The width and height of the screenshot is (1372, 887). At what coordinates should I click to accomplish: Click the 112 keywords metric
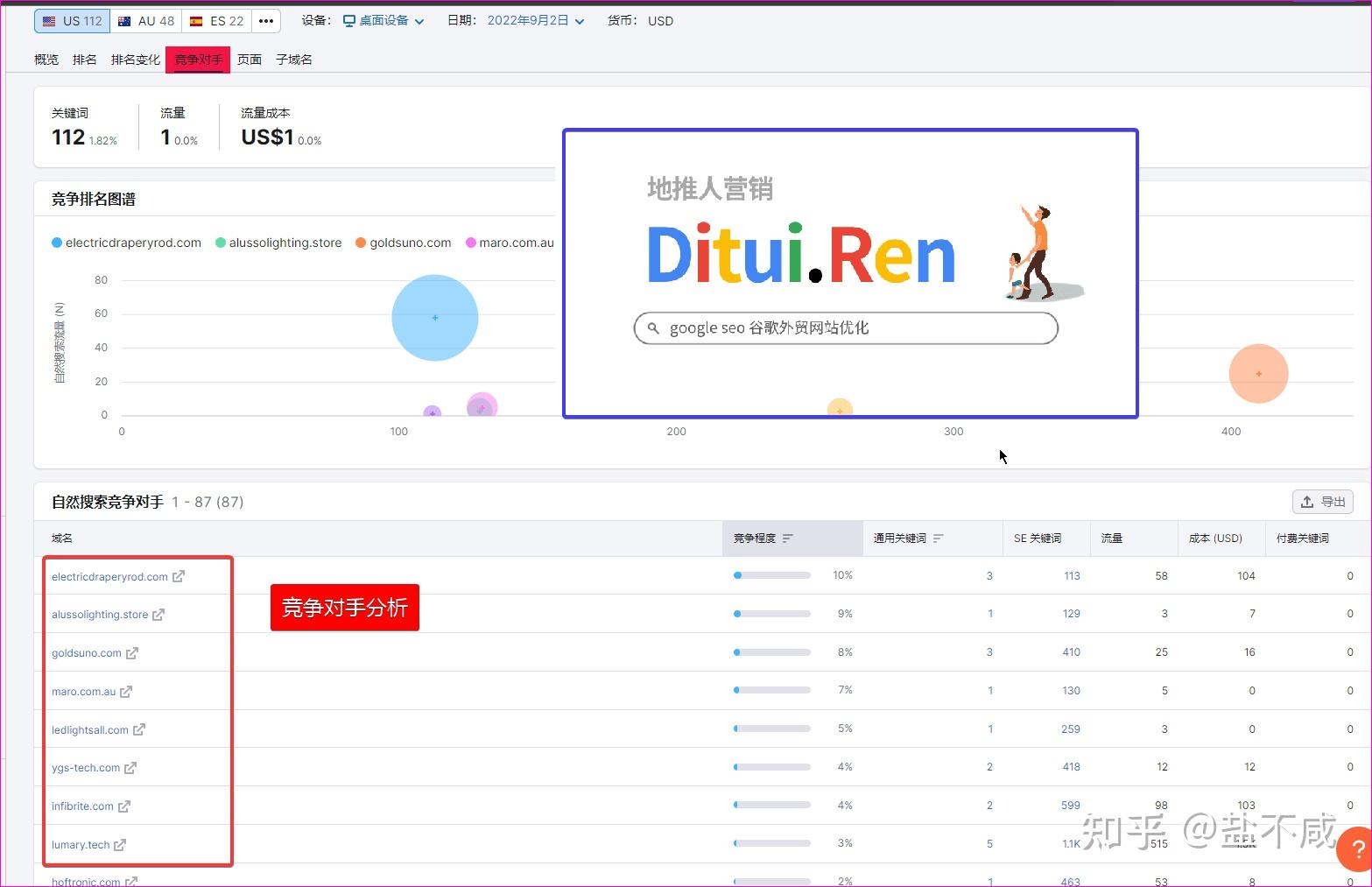pos(68,137)
